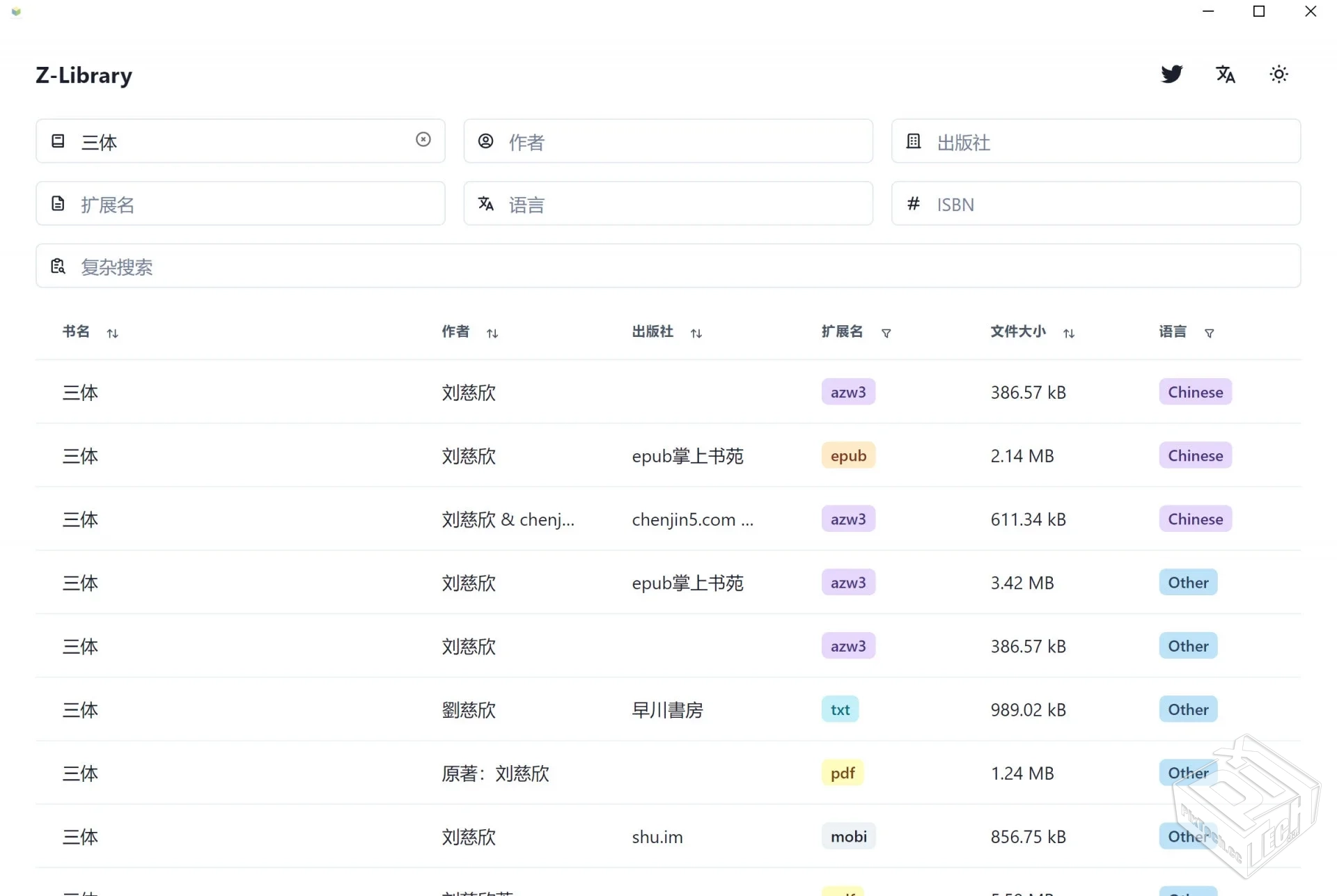This screenshot has height=896, width=1337.
Task: Toggle sorting on the 作者 column
Action: 492,333
